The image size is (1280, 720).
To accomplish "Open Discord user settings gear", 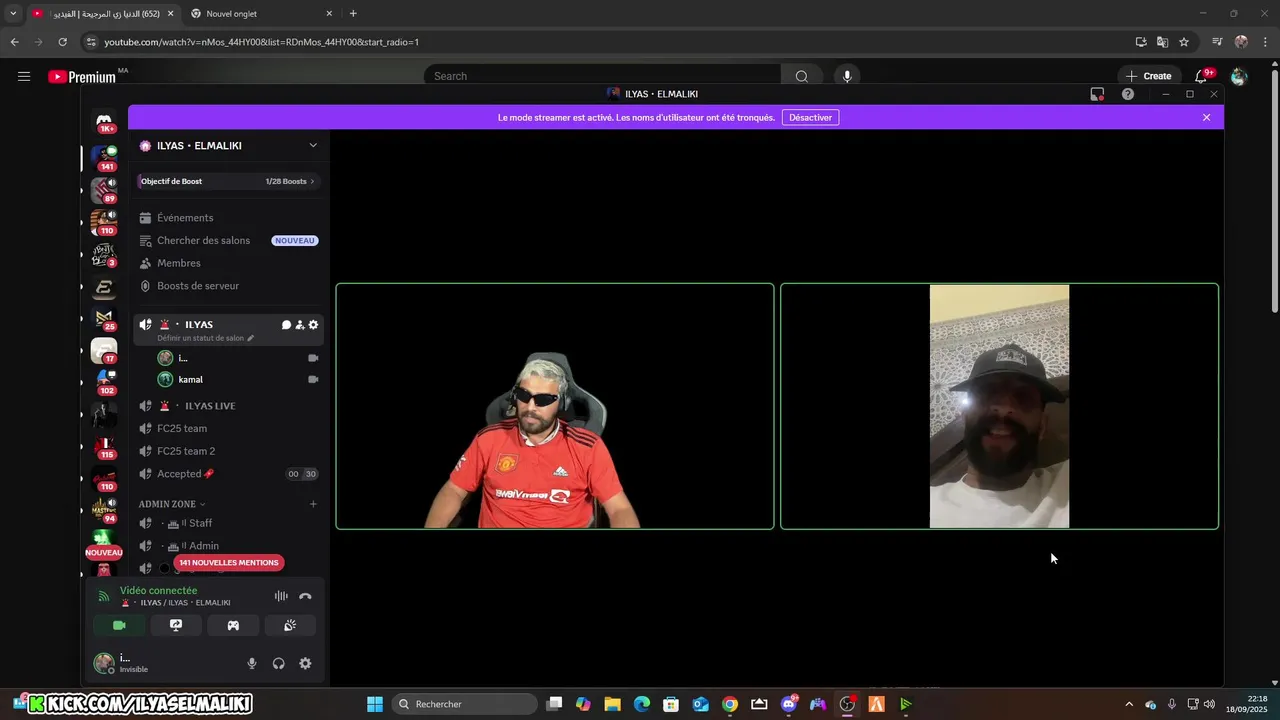I will [305, 663].
